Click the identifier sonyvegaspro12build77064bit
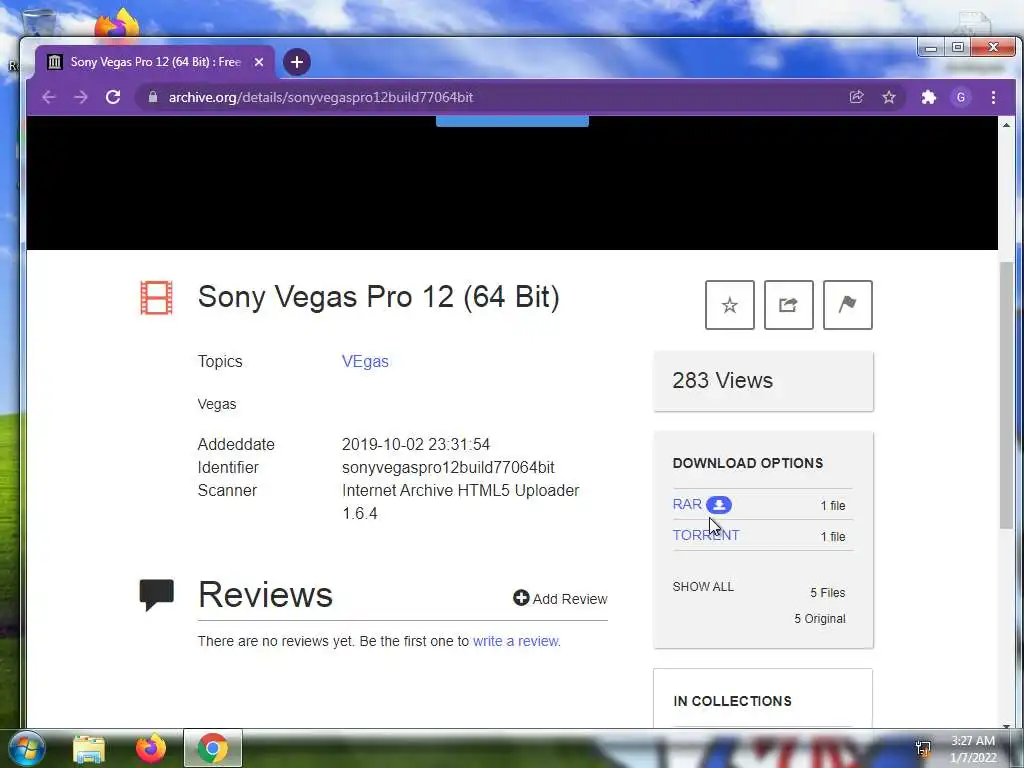Image resolution: width=1024 pixels, height=768 pixels. click(448, 468)
